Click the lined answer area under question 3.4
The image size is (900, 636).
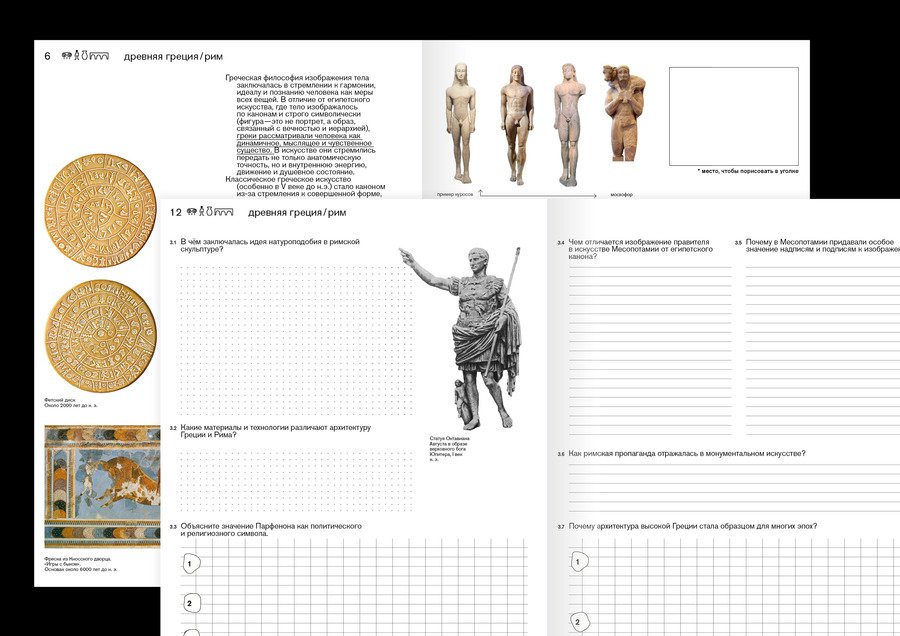coord(650,350)
